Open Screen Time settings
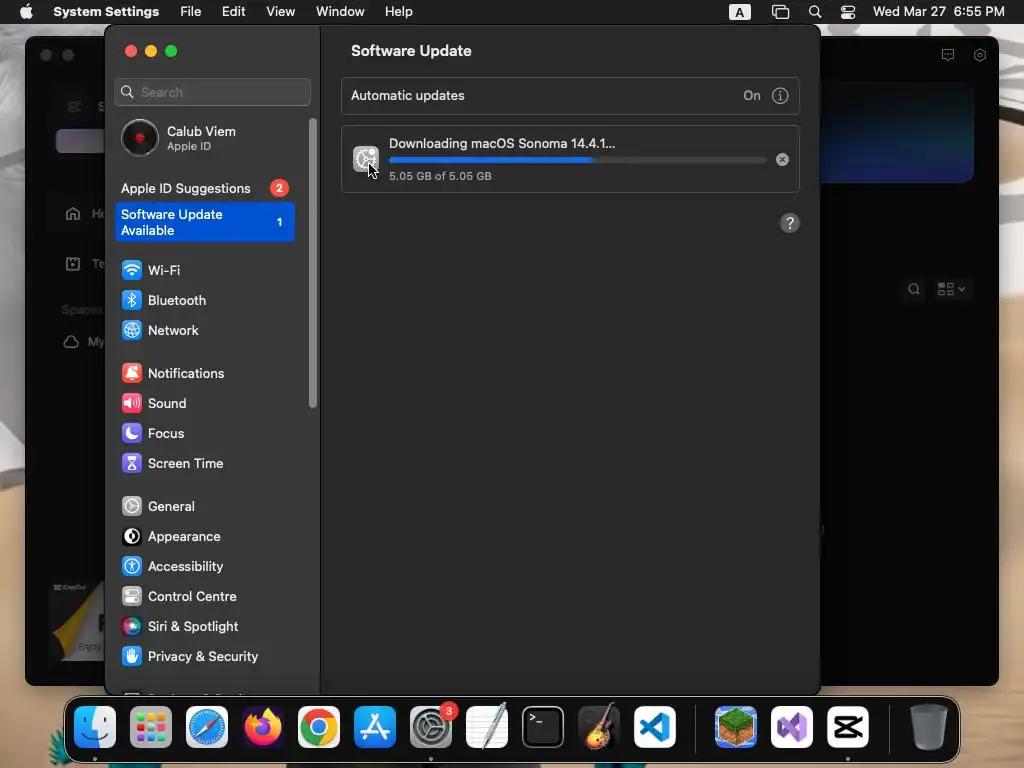 click(x=204, y=463)
